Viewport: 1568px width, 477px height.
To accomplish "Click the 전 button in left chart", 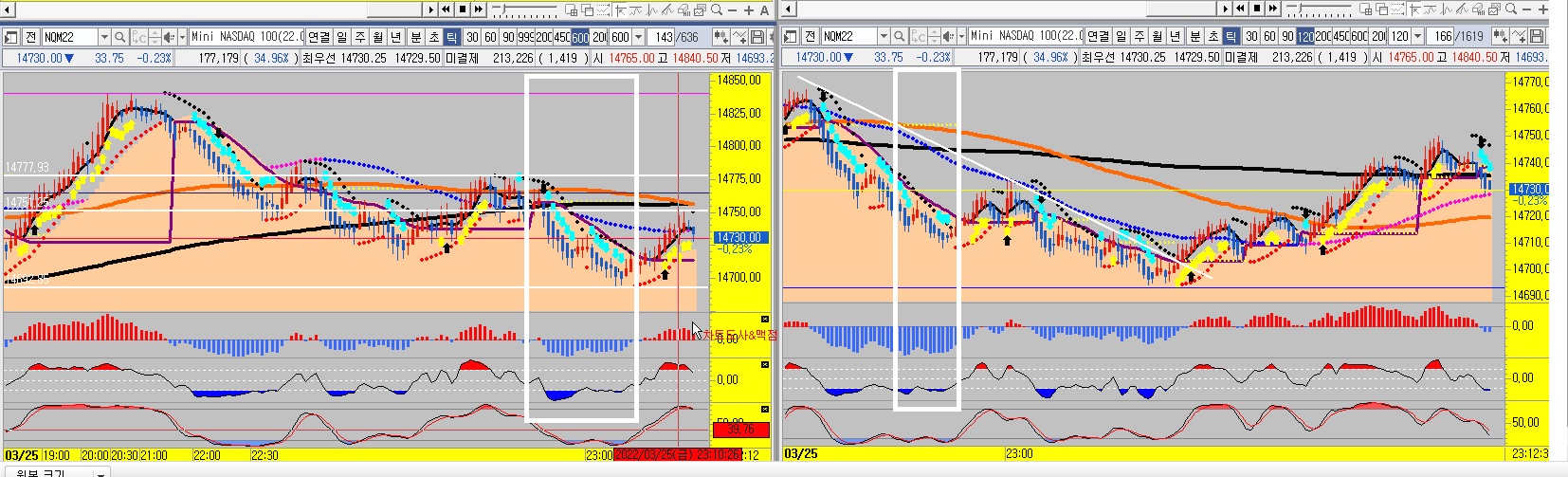I will [x=30, y=37].
